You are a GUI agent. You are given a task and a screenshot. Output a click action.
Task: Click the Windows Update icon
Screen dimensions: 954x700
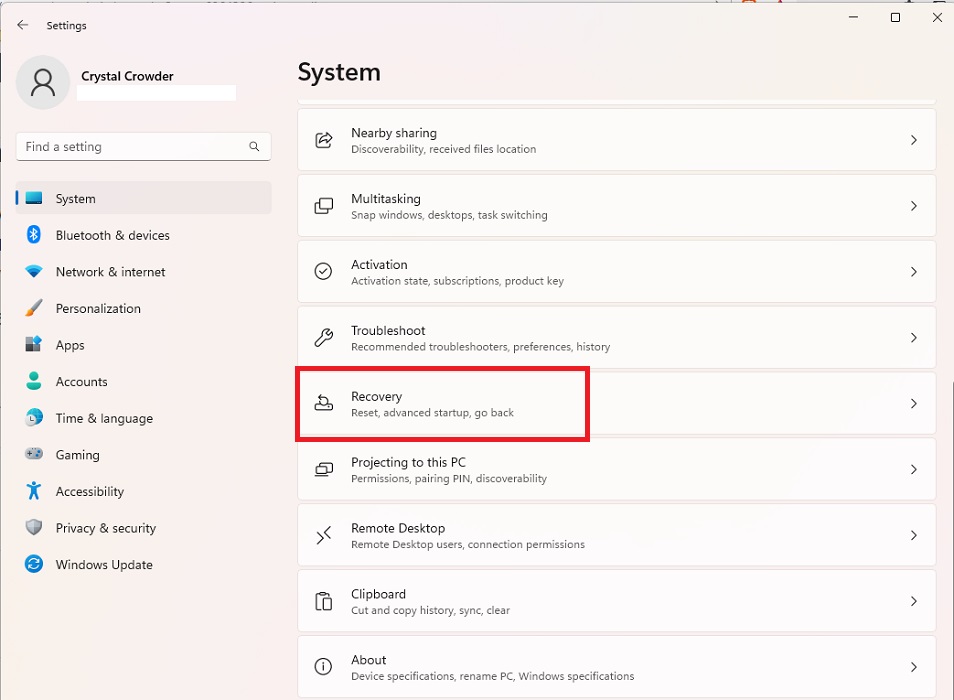coord(35,564)
